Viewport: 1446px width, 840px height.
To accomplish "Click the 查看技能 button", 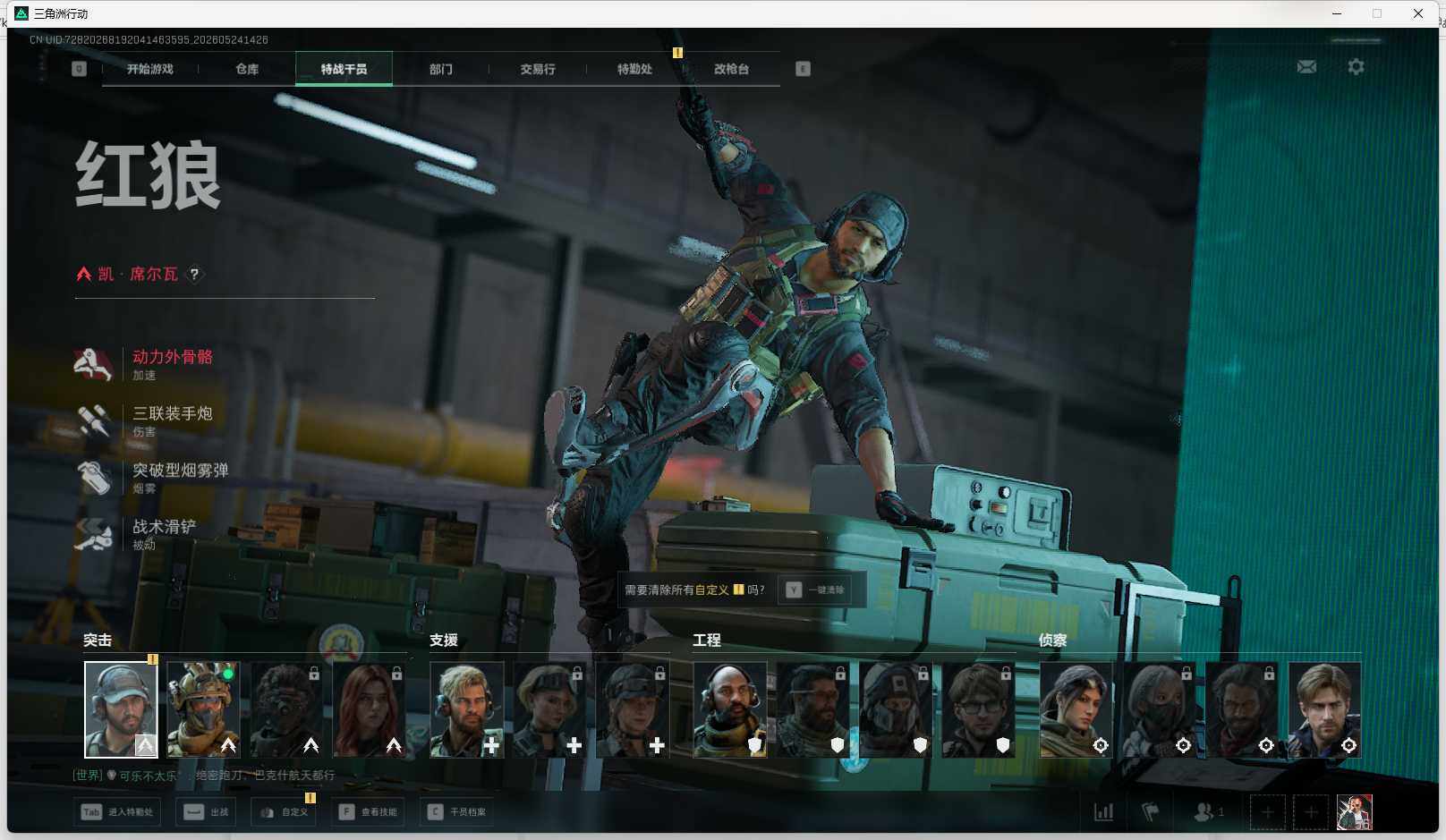I will coord(368,812).
